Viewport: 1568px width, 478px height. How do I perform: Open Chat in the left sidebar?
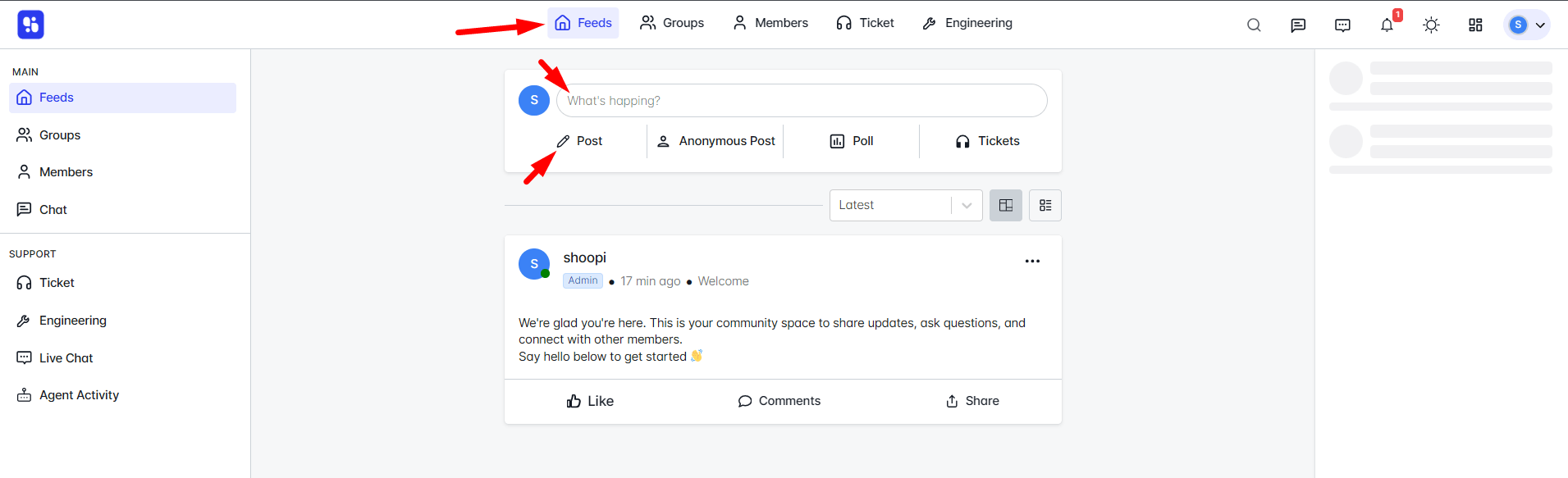(122, 210)
